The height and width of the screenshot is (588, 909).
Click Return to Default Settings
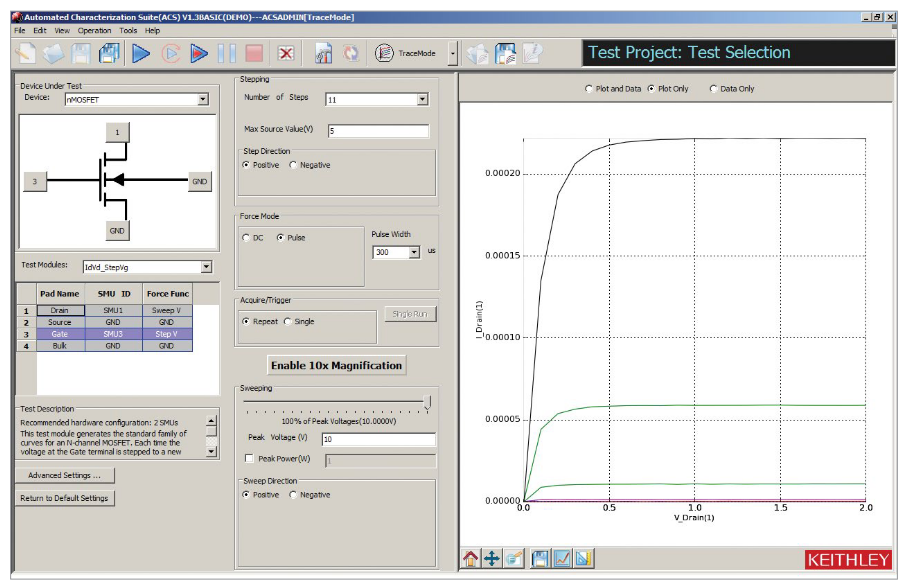(x=64, y=498)
